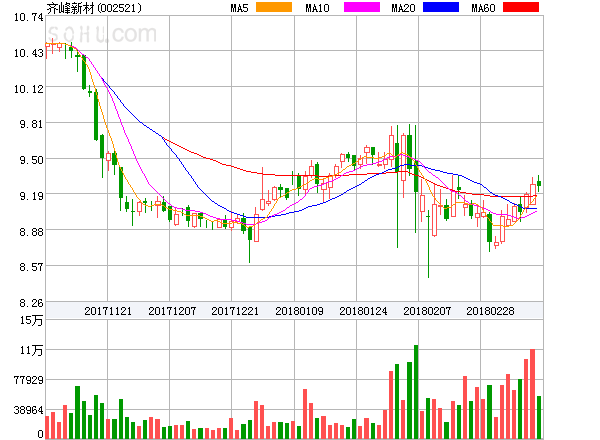Click the tallest green volume bar near 20180207

coord(416,392)
